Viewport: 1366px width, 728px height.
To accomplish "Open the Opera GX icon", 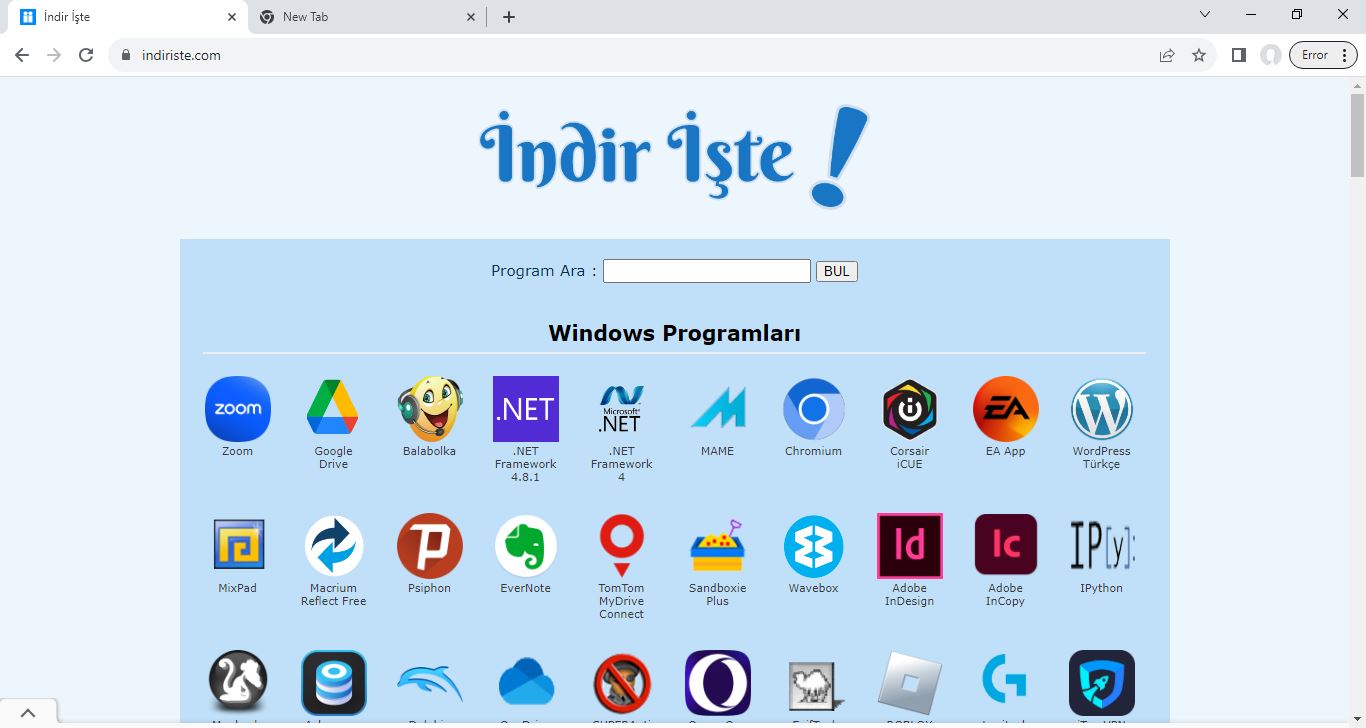I will coord(717,683).
